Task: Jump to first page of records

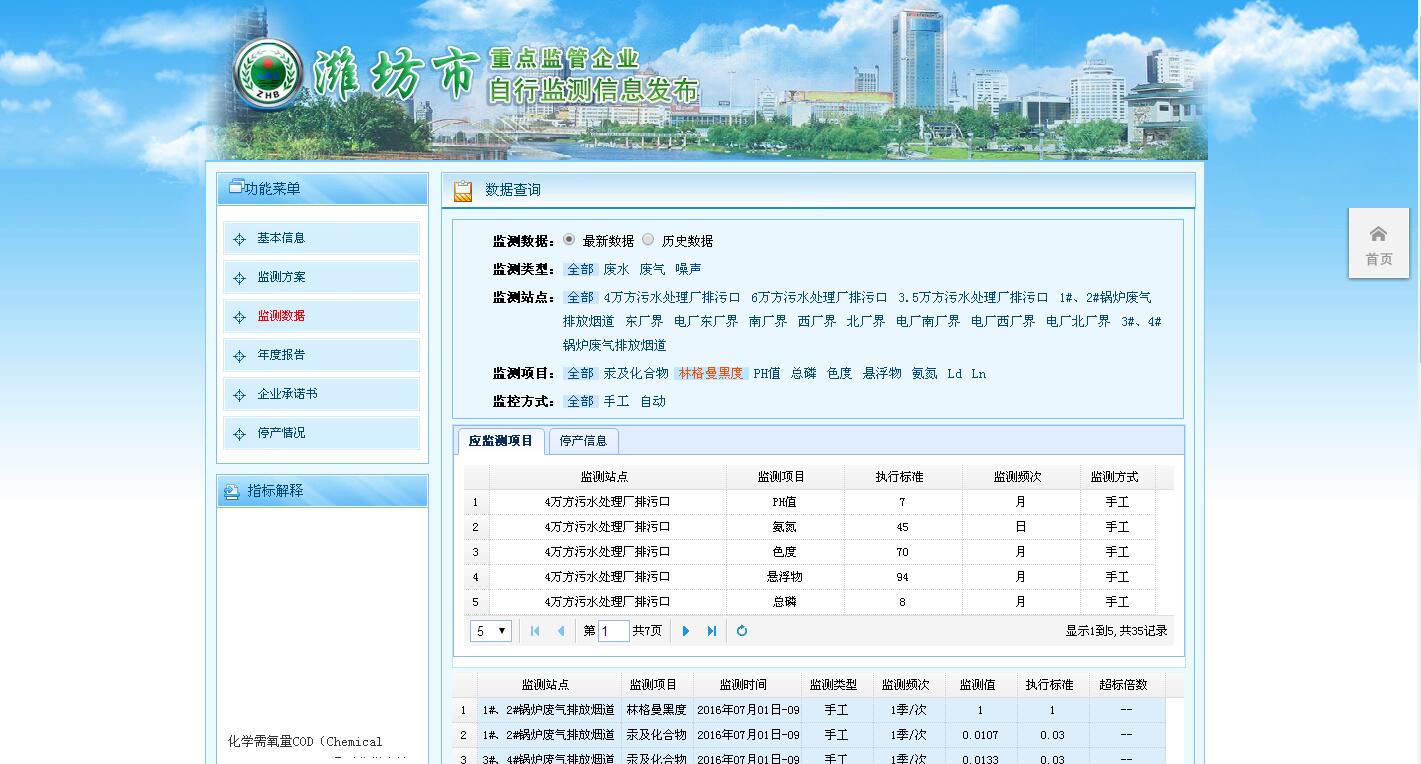Action: [535, 631]
